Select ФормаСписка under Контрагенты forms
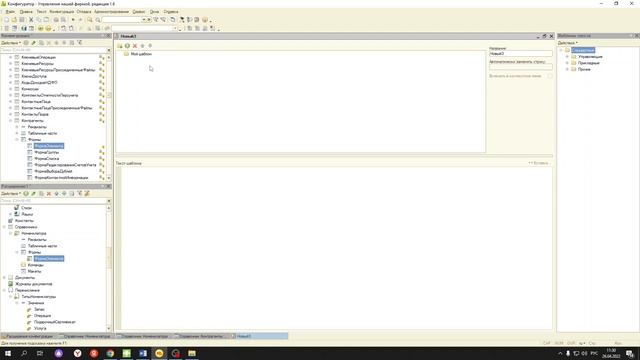 (x=47, y=159)
